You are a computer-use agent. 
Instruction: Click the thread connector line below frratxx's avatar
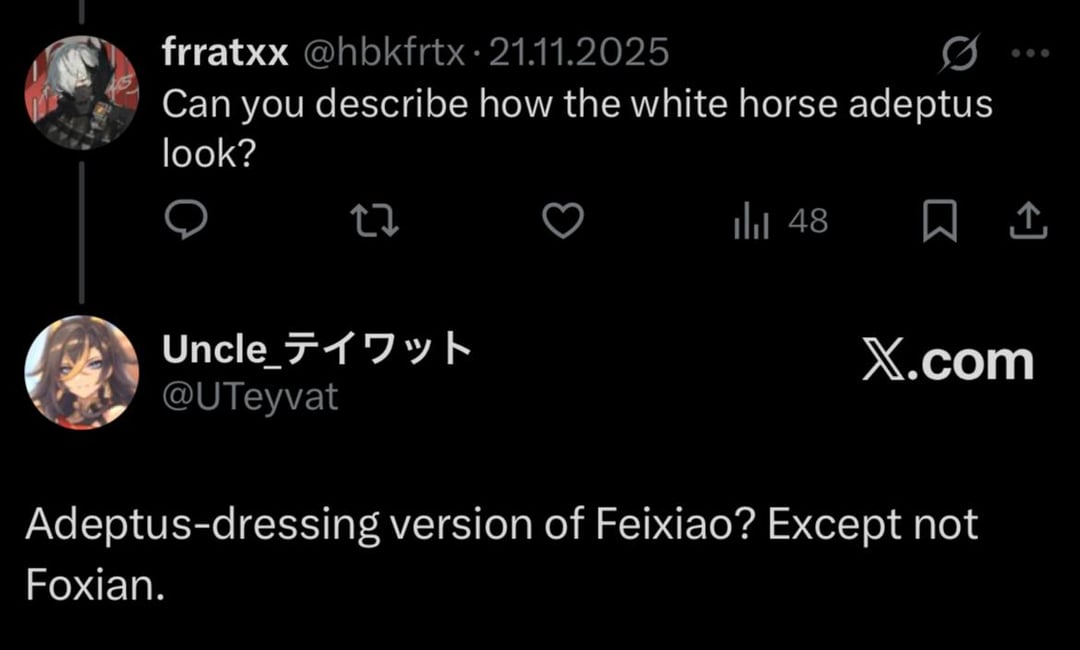point(81,230)
